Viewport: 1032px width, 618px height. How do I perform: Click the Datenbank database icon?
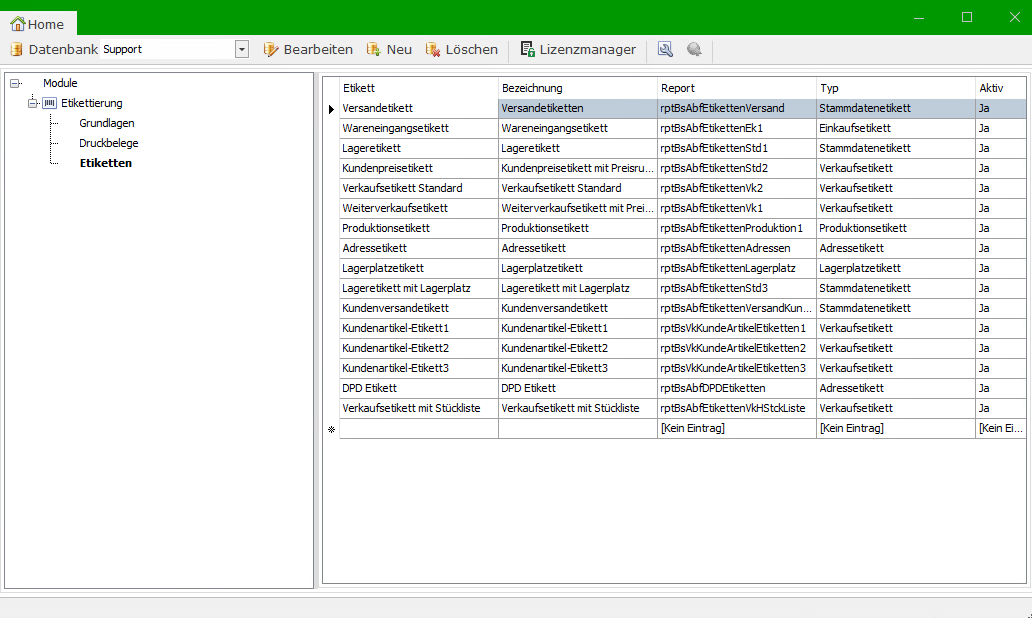click(16, 49)
